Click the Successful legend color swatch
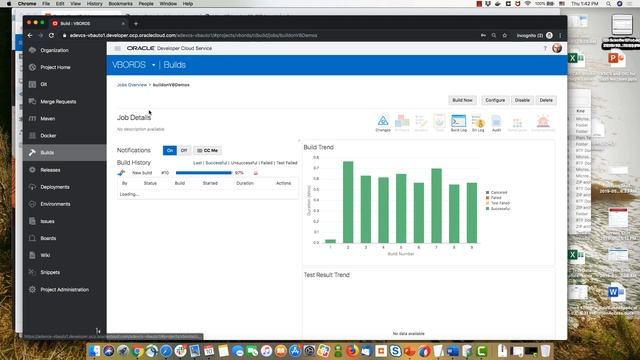This screenshot has width=640, height=360. coord(487,209)
